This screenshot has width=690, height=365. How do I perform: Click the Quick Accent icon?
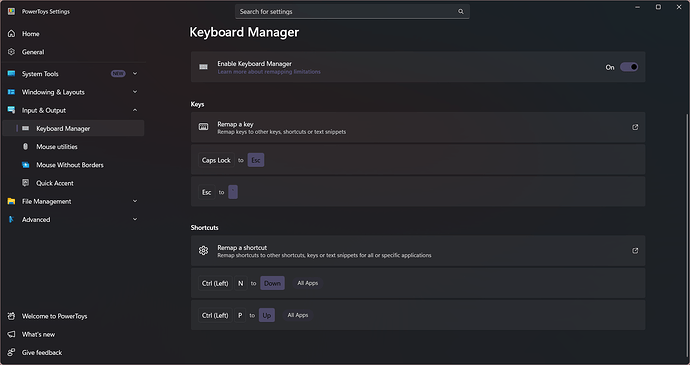26,183
